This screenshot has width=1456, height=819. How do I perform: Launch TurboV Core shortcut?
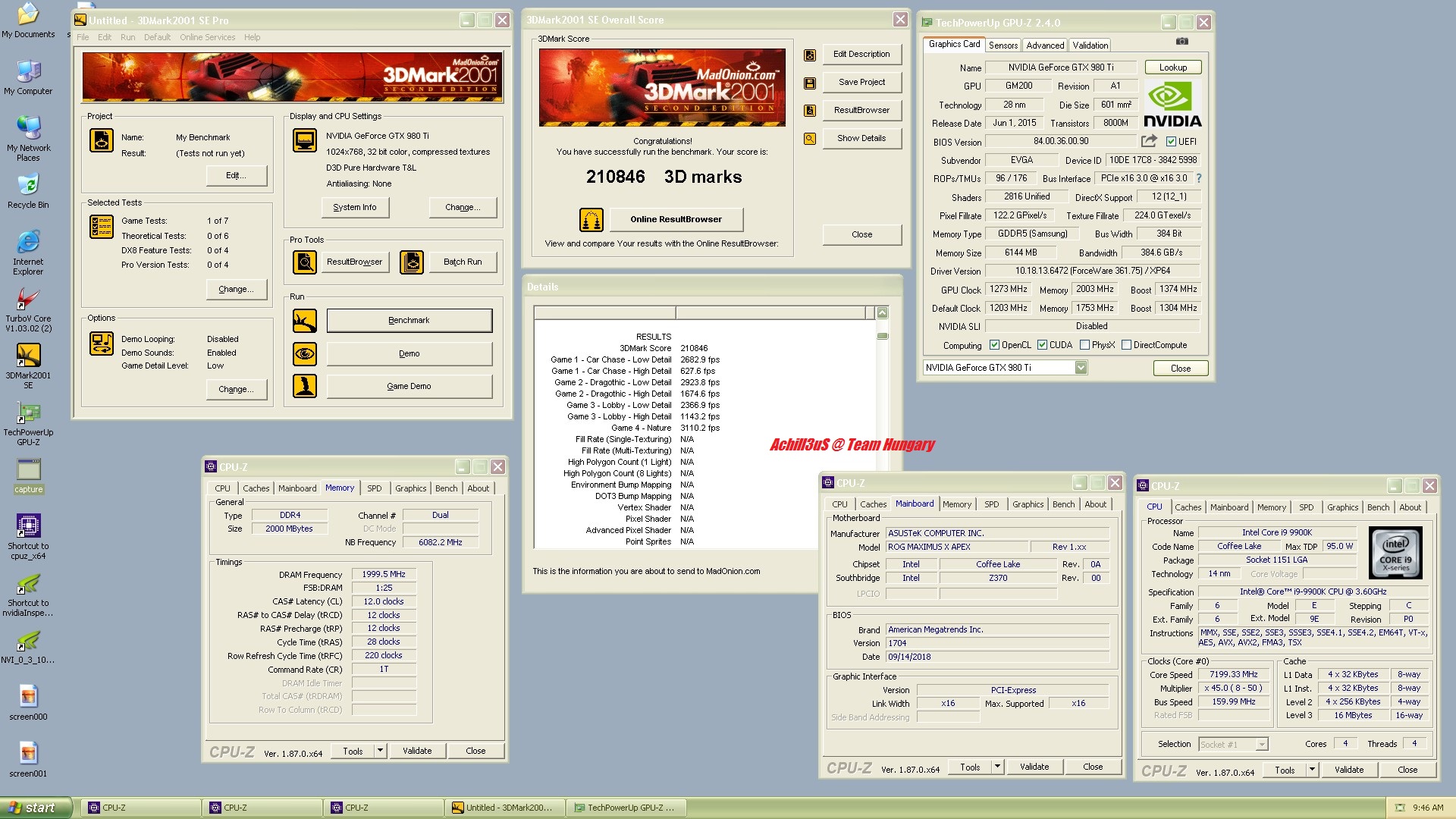[28, 310]
